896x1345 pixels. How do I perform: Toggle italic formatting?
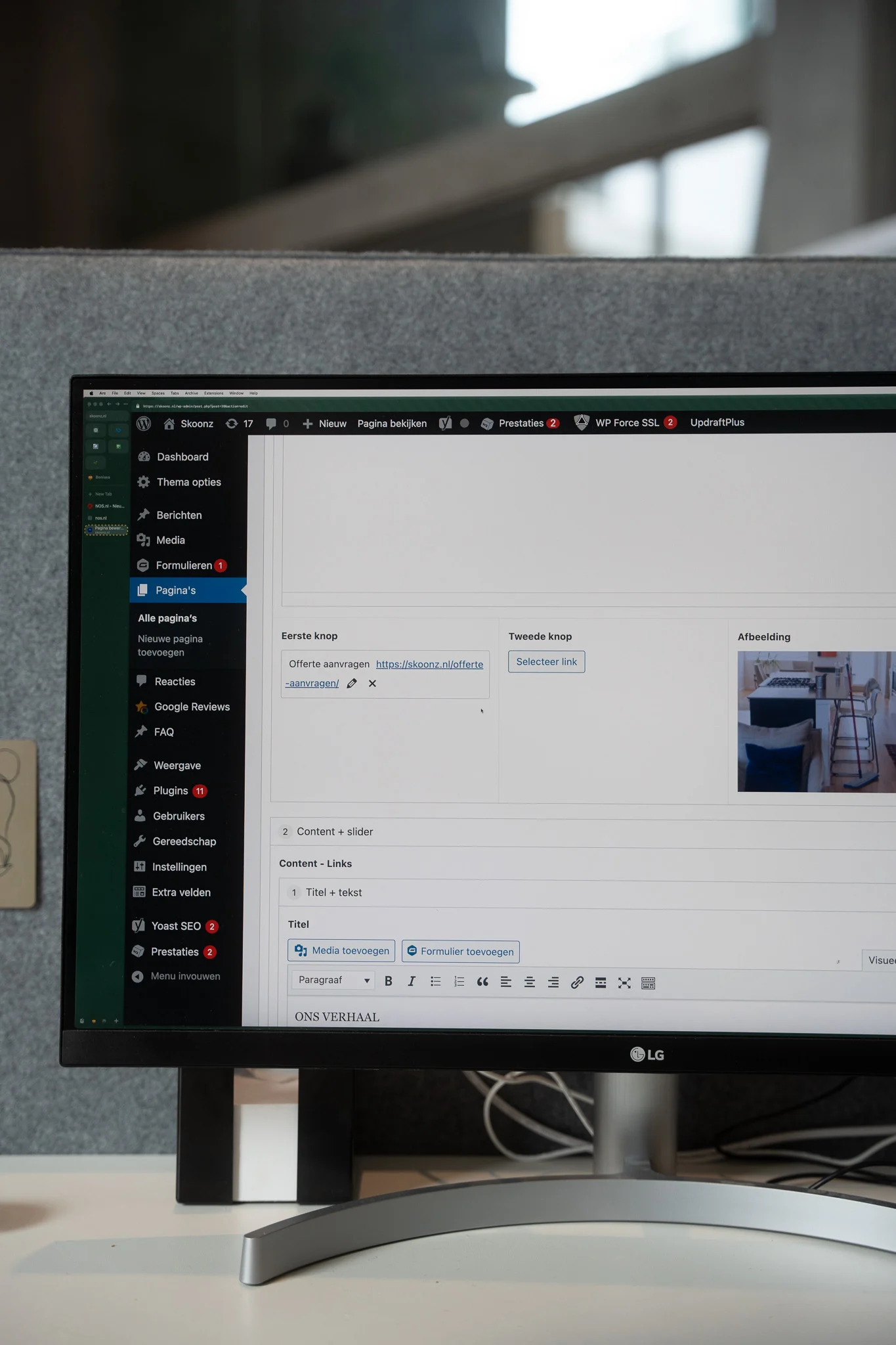pyautogui.click(x=412, y=981)
